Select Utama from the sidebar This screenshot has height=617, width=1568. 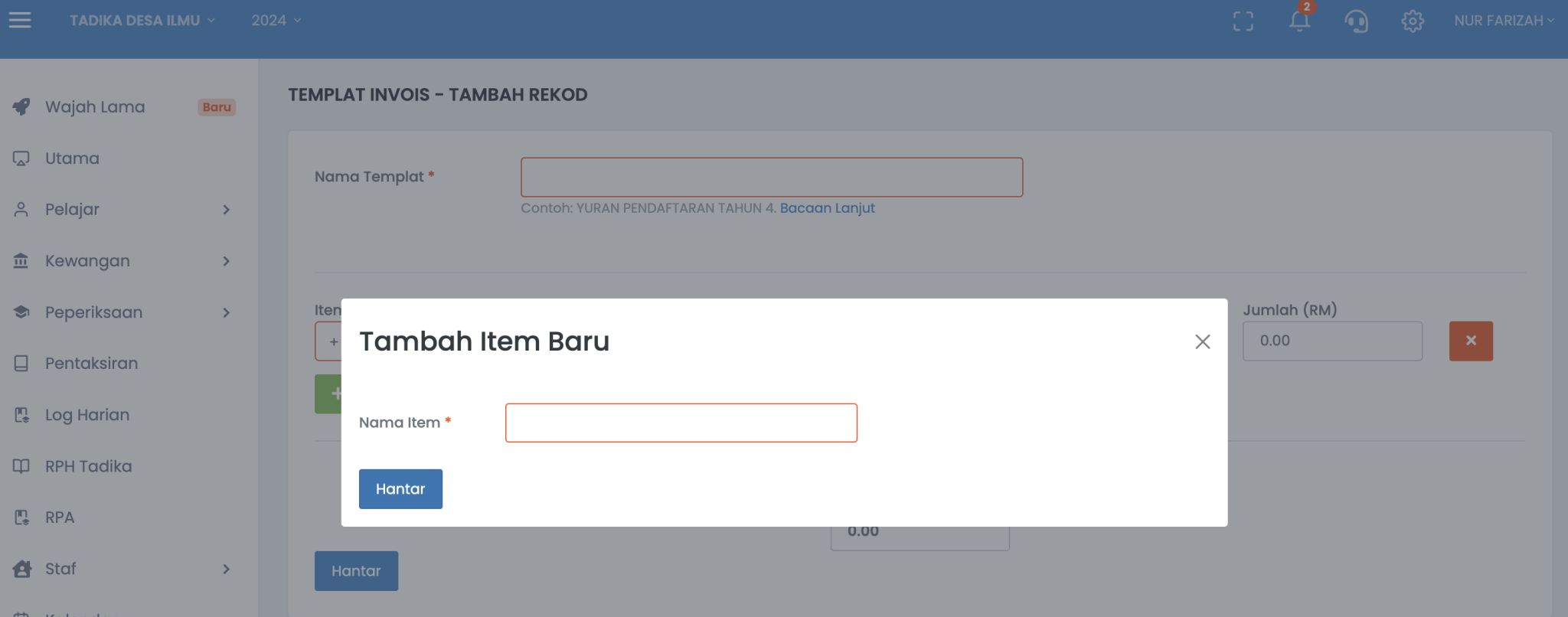tap(71, 158)
